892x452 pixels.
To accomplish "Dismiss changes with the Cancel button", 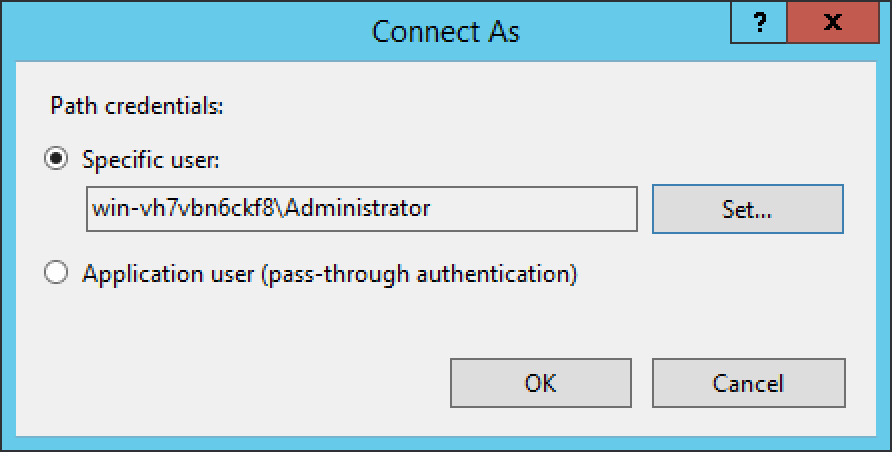I will click(749, 383).
